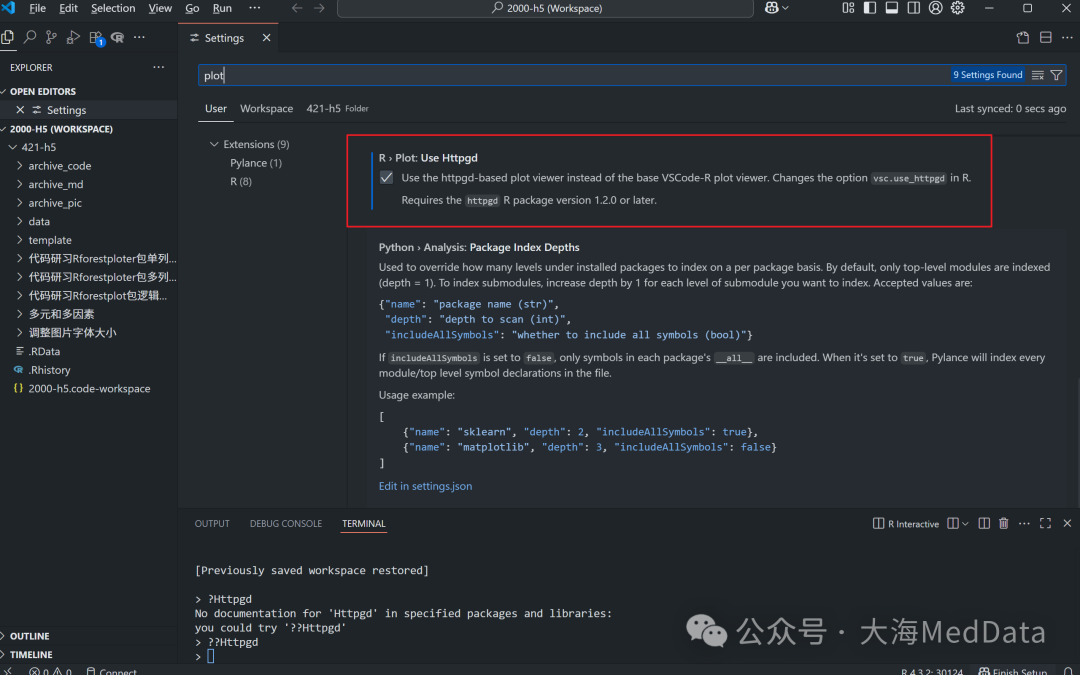Select the R Interactive terminal label
This screenshot has width=1080, height=675.
[x=906, y=523]
